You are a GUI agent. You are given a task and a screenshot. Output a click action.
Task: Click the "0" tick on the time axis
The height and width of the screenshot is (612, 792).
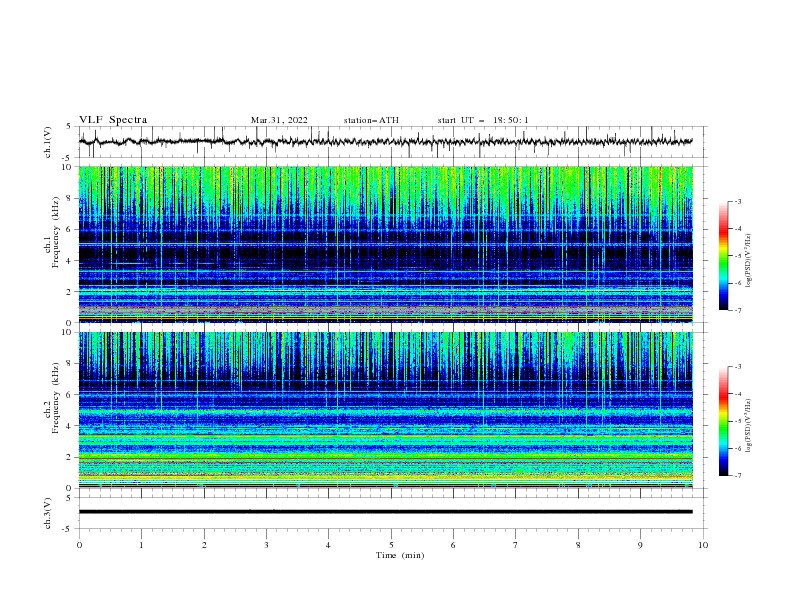point(79,545)
